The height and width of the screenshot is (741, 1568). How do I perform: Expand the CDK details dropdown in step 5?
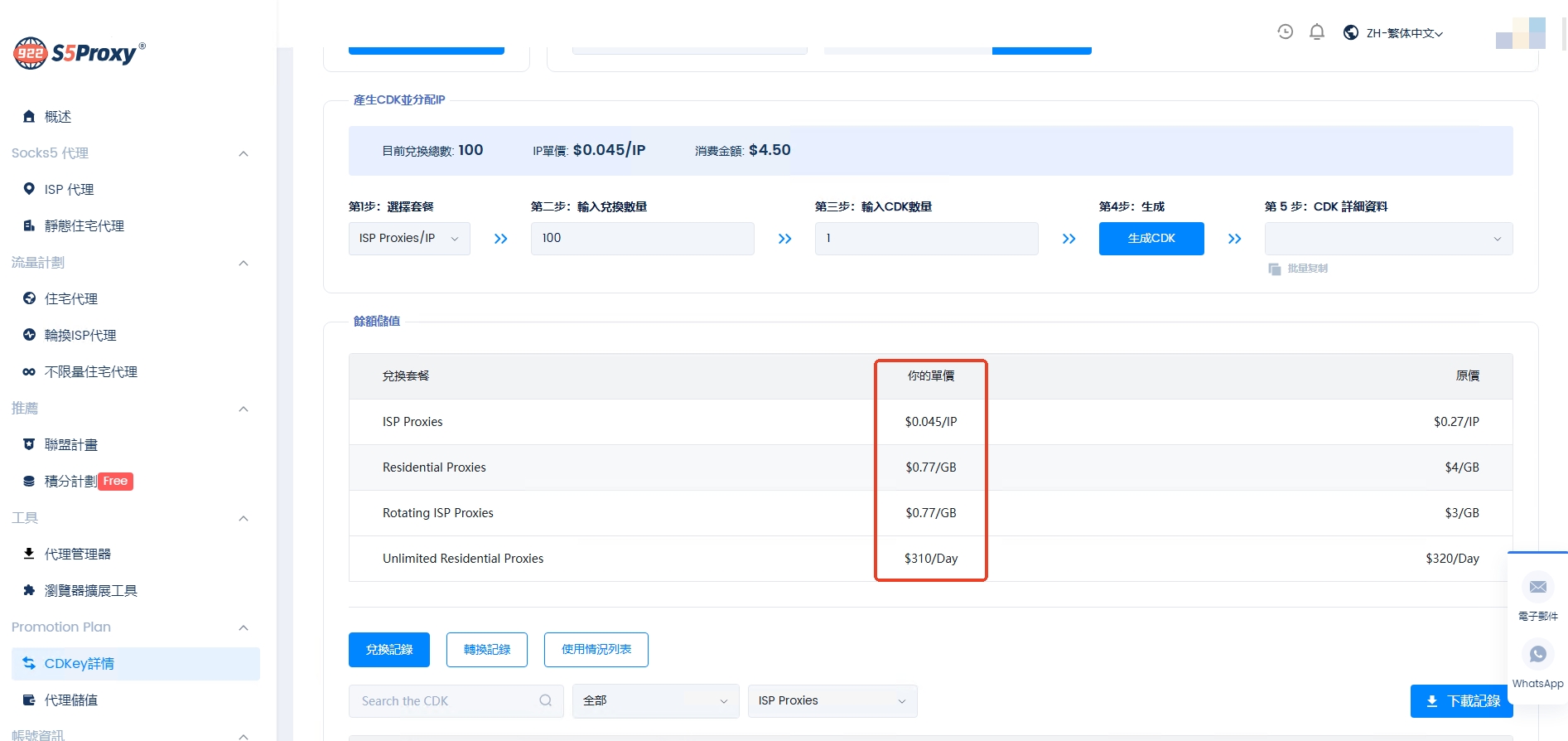[x=1388, y=239]
